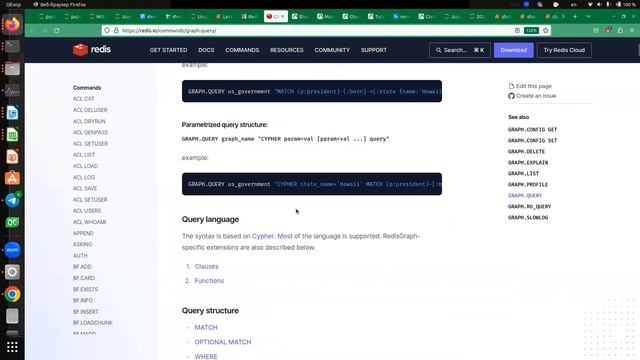Open GRAPH.RO_QUERY in See also
This screenshot has height=360, width=640.
(x=529, y=207)
